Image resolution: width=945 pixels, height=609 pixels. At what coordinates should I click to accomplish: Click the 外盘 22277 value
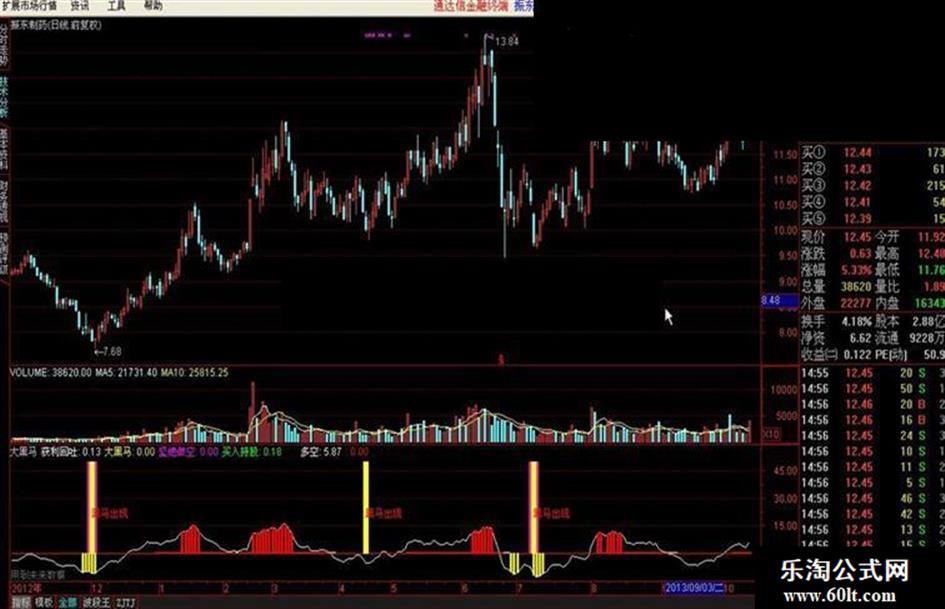click(856, 303)
